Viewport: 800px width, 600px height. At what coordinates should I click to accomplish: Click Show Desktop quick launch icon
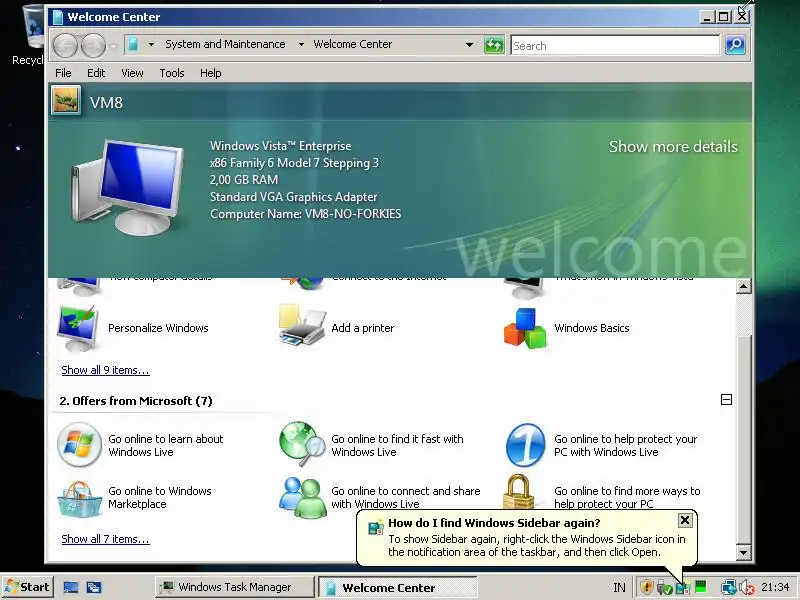(70, 587)
